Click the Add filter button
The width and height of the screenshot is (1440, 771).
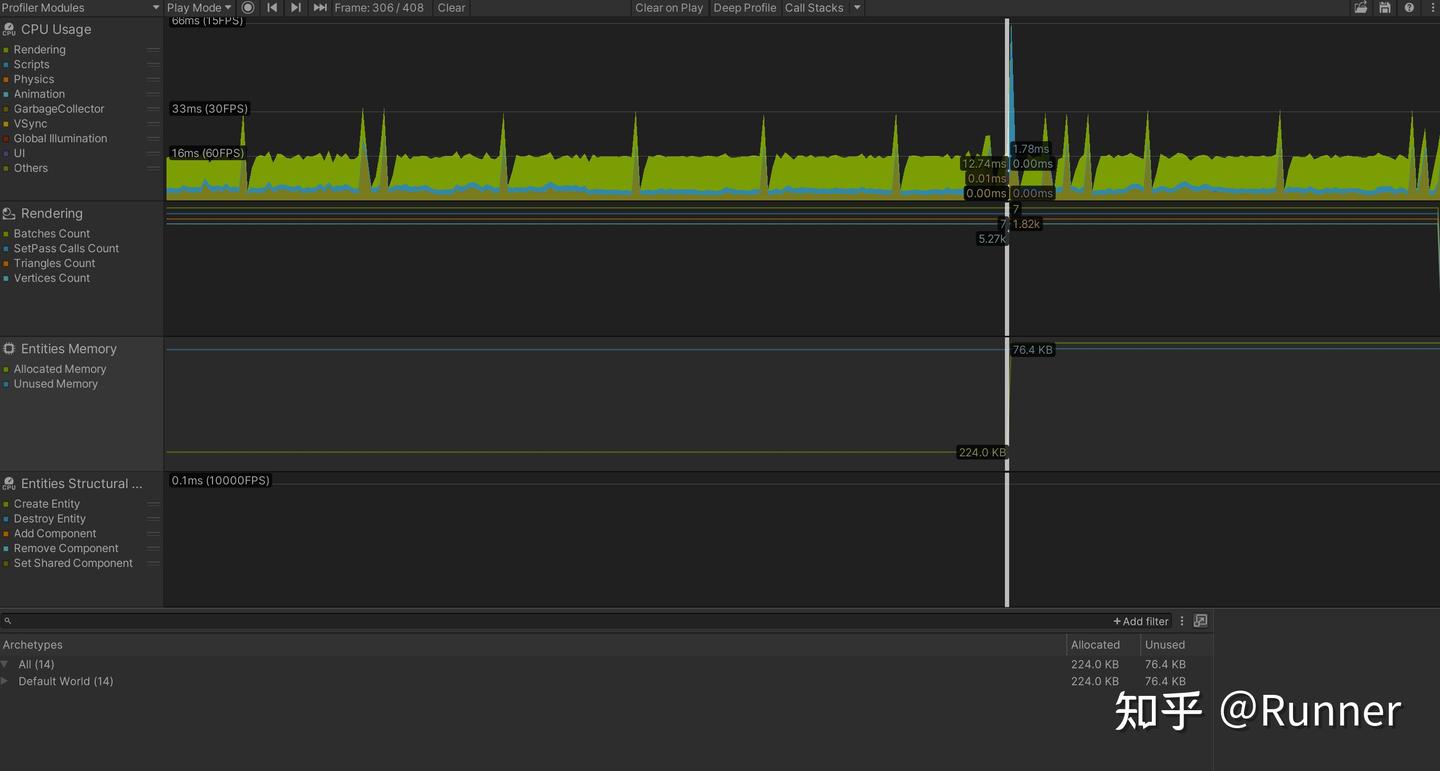1141,621
